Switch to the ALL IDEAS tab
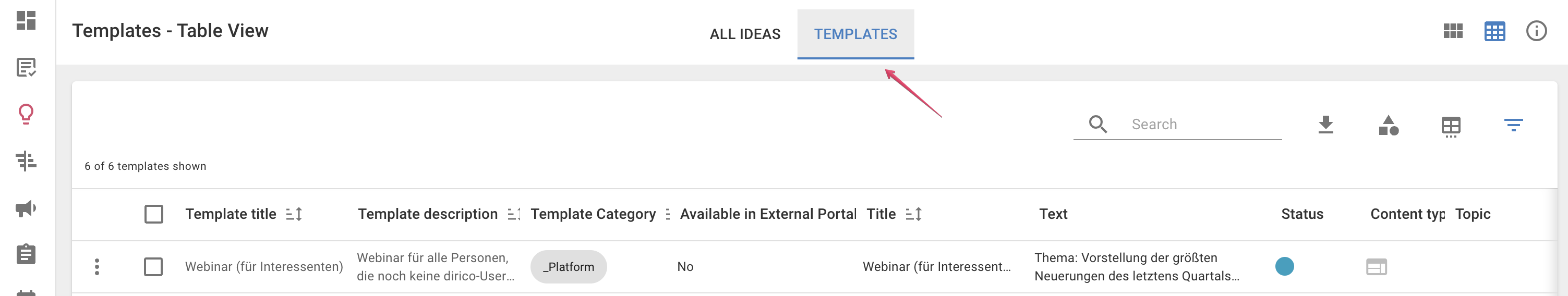This screenshot has width=1568, height=296. pos(744,34)
